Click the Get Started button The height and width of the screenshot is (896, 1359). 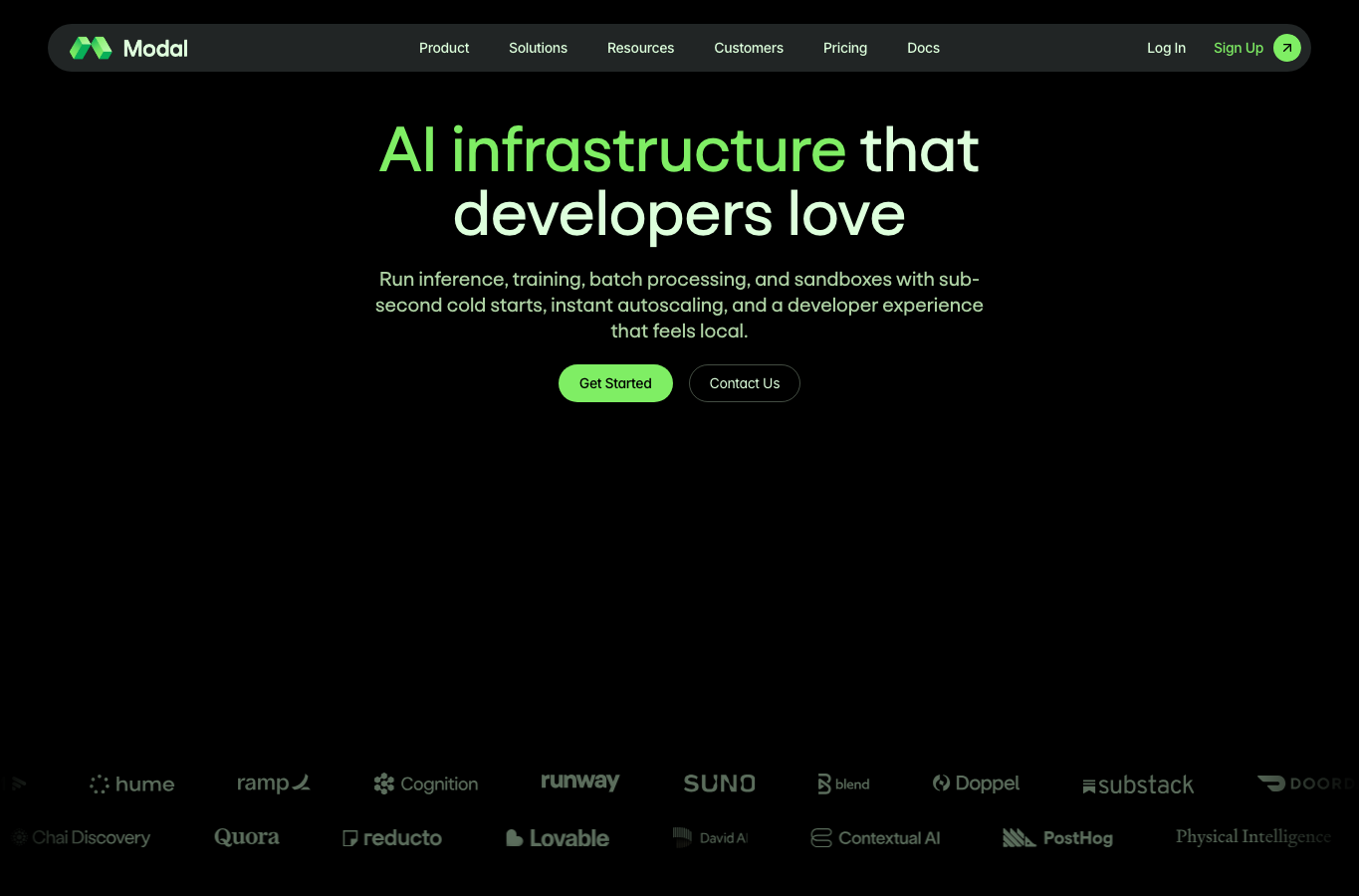coord(615,383)
